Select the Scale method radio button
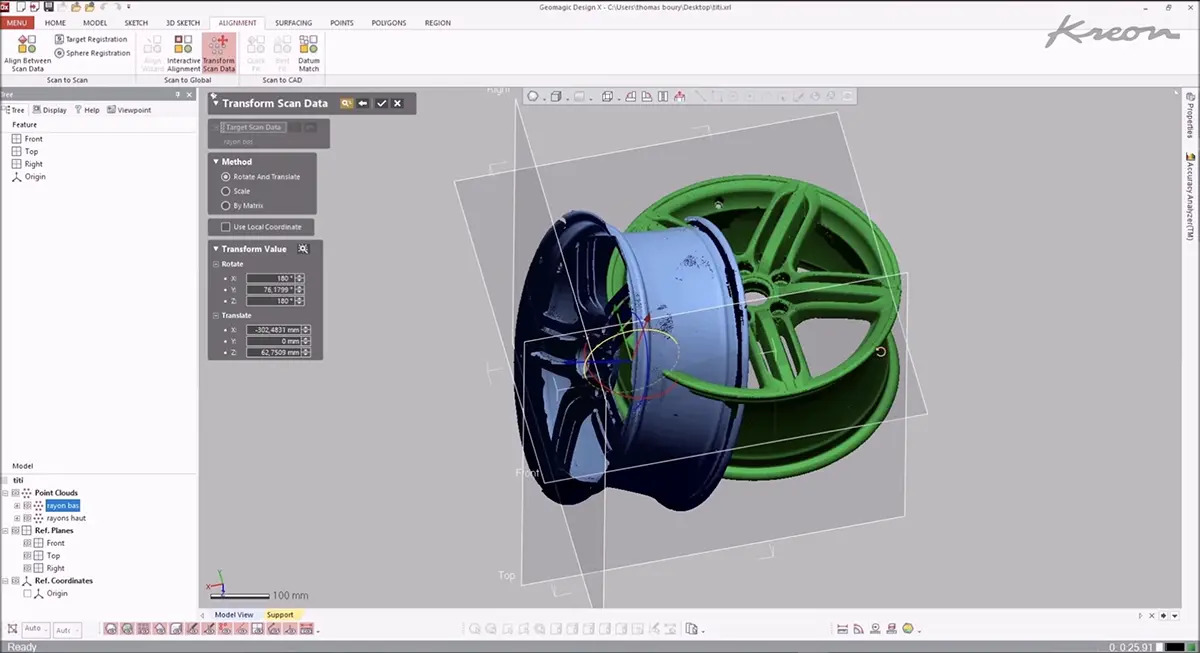1200x653 pixels. [x=226, y=191]
